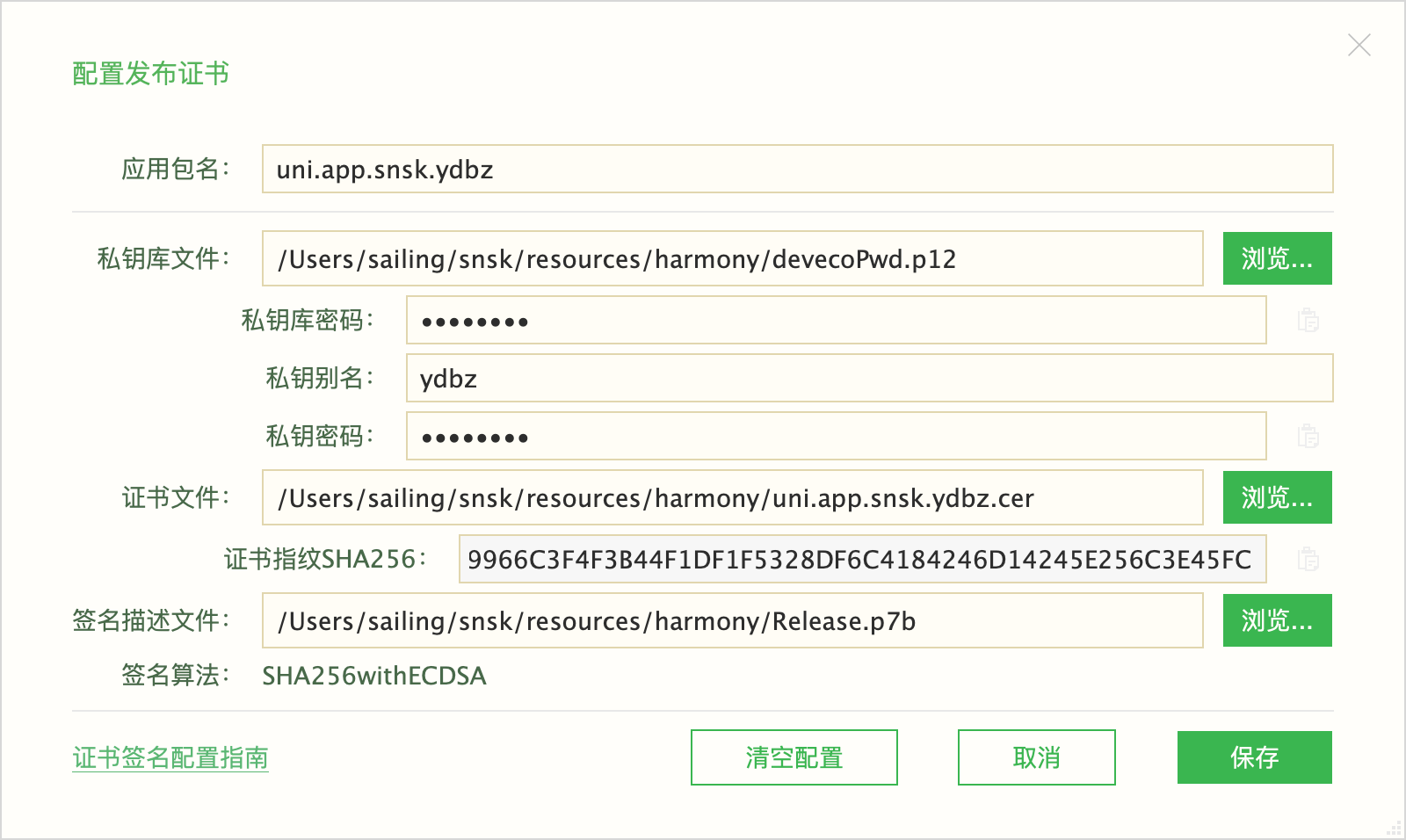Browse for the 证书文件 .cer file
This screenshot has height=840, width=1406.
coord(1277,497)
